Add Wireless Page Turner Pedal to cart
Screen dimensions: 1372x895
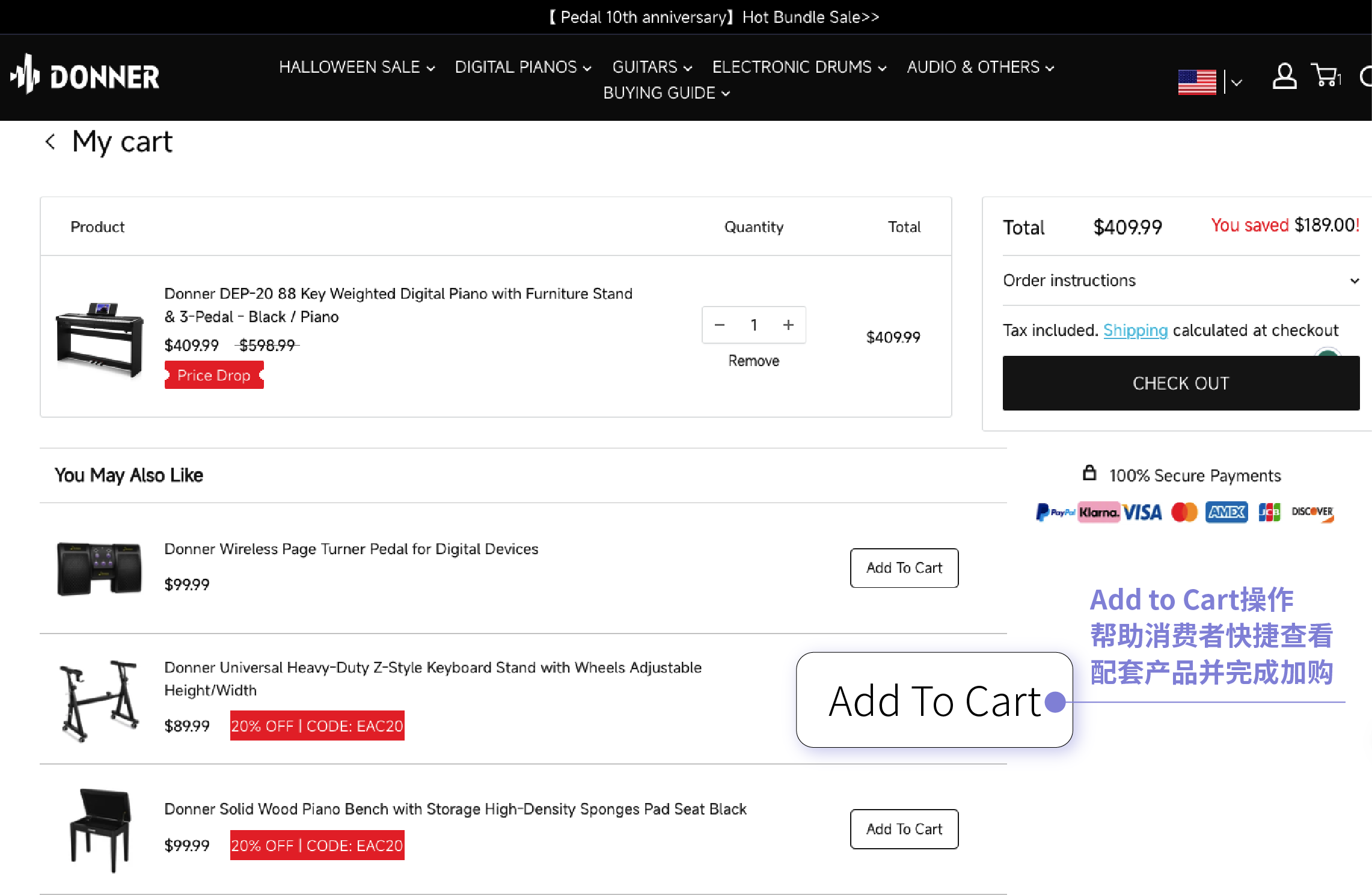coord(904,568)
